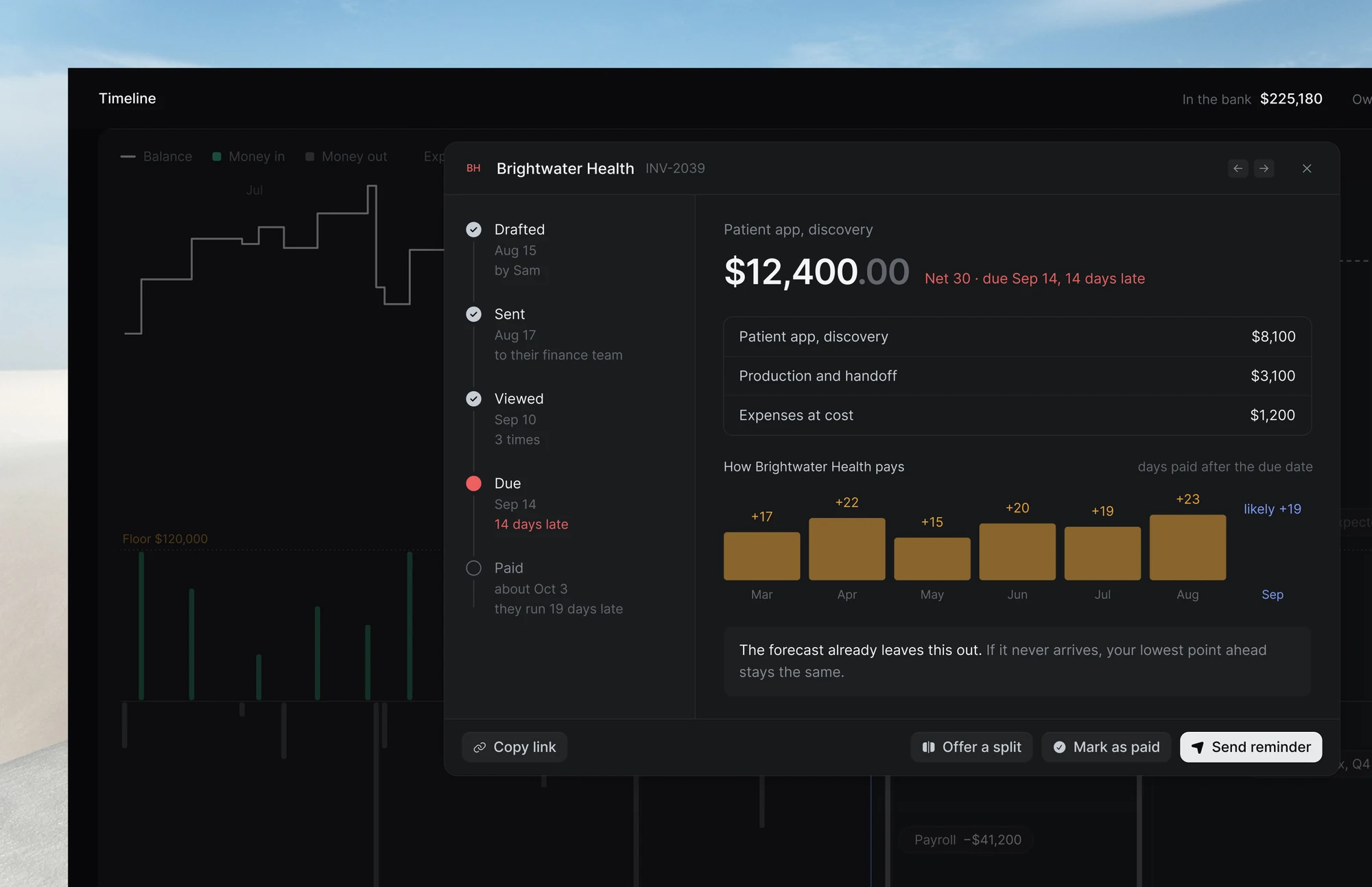
Task: Toggle the Balance legend item
Action: [156, 156]
